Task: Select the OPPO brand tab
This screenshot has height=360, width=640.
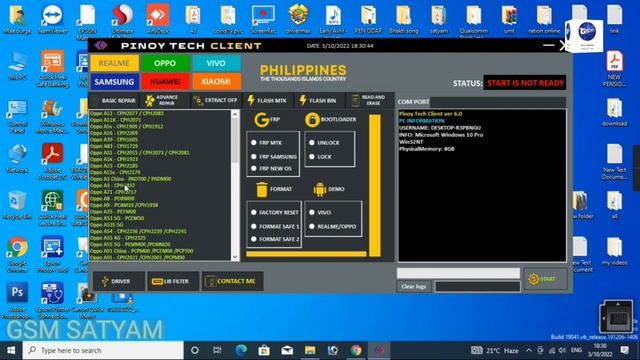Action: [x=165, y=63]
